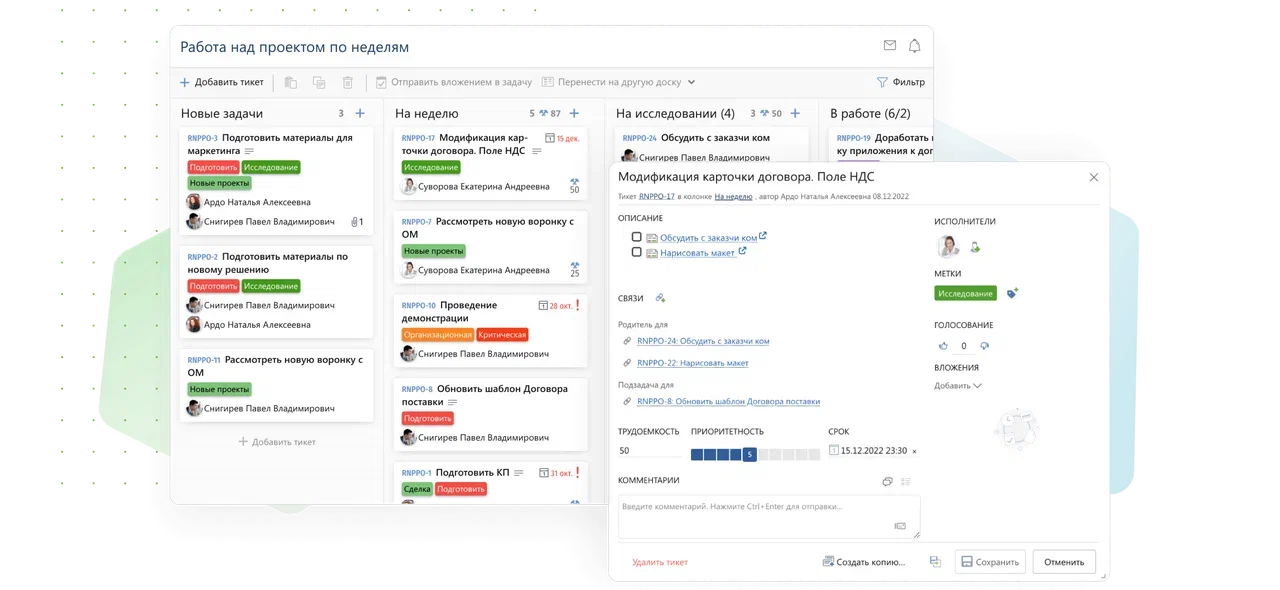Screen dimensions: 1280x590
Task: Set priority to level 5 on slider
Action: pyautogui.click(x=749, y=455)
